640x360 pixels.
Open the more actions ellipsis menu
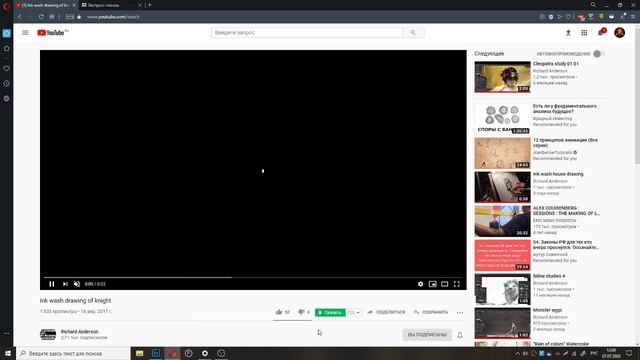tap(460, 313)
